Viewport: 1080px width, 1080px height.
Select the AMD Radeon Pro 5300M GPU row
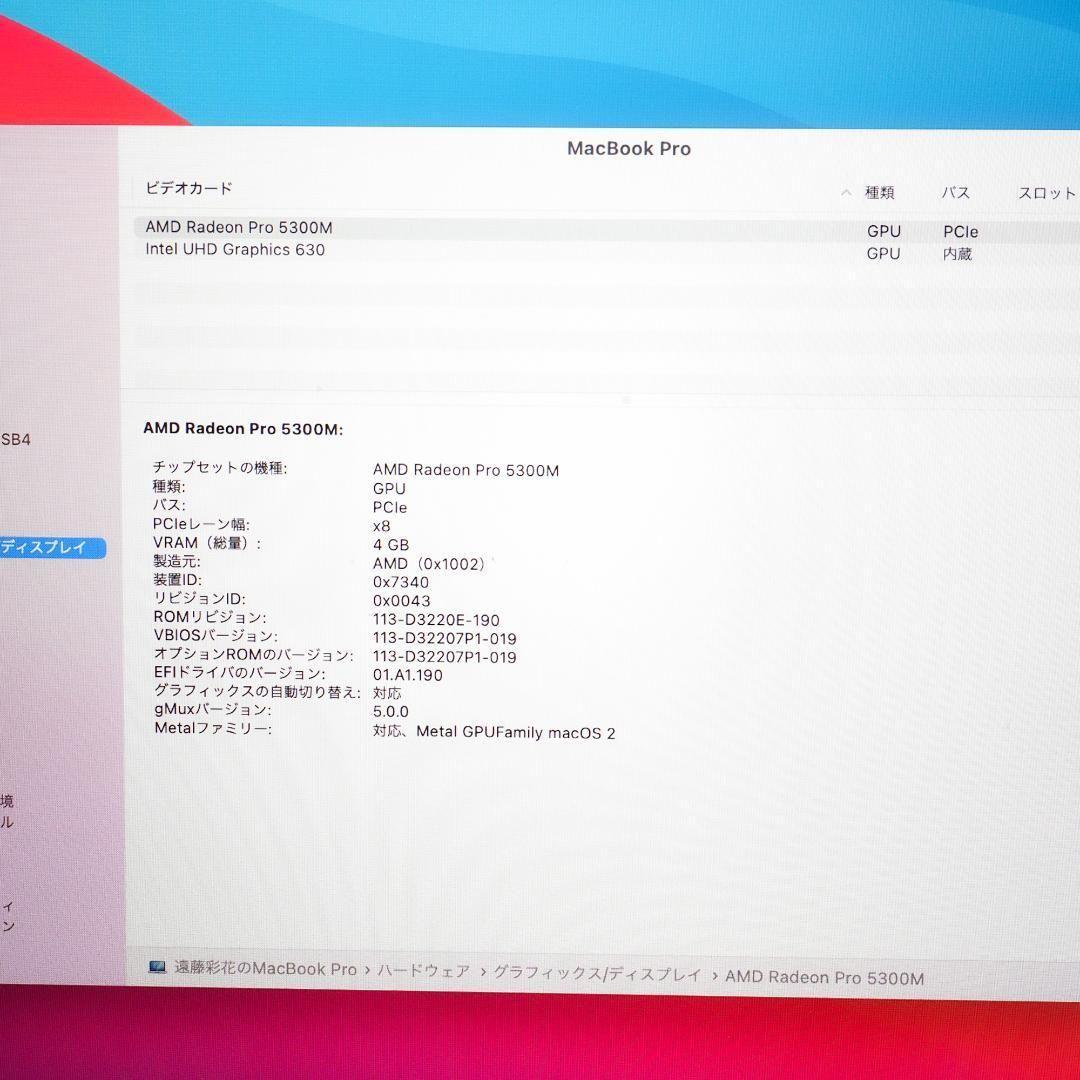coord(238,227)
